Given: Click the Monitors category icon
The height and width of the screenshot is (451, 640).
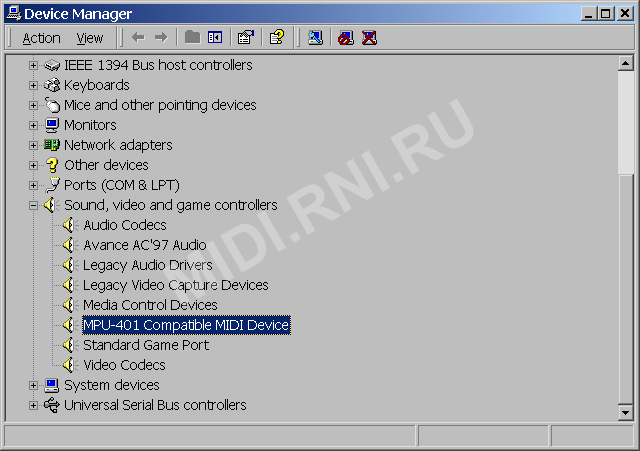Looking at the screenshot, I should (x=52, y=125).
